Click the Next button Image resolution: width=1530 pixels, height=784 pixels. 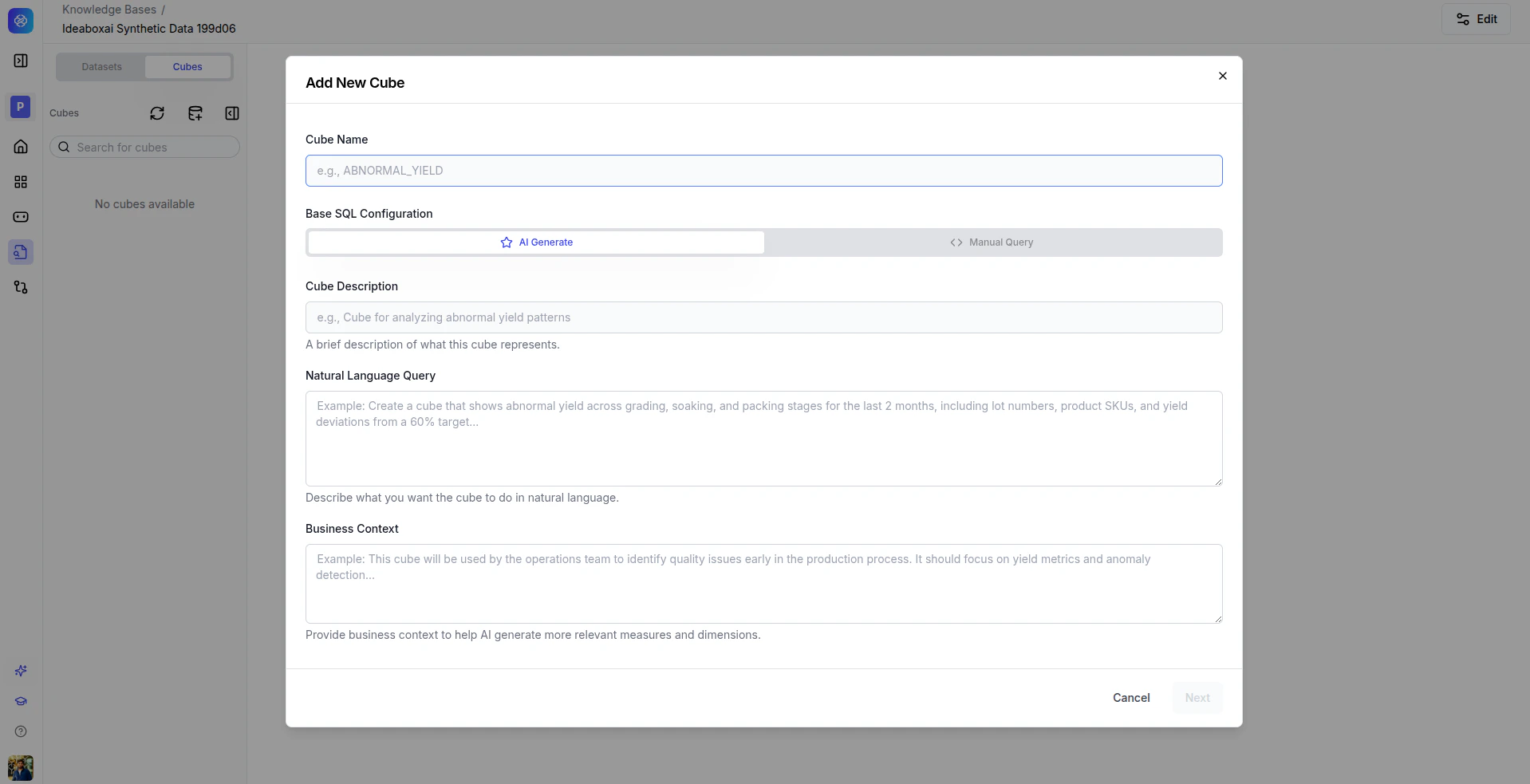pyautogui.click(x=1197, y=698)
